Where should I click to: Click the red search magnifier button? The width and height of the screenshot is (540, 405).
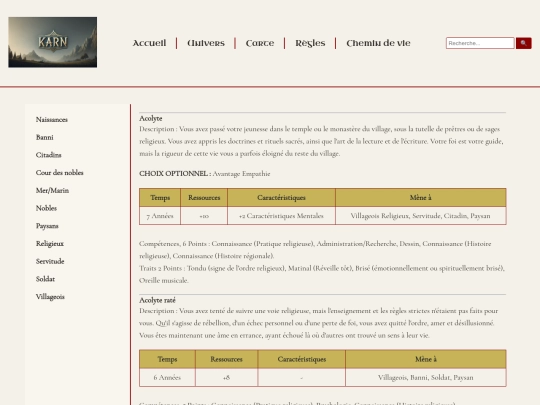[523, 43]
